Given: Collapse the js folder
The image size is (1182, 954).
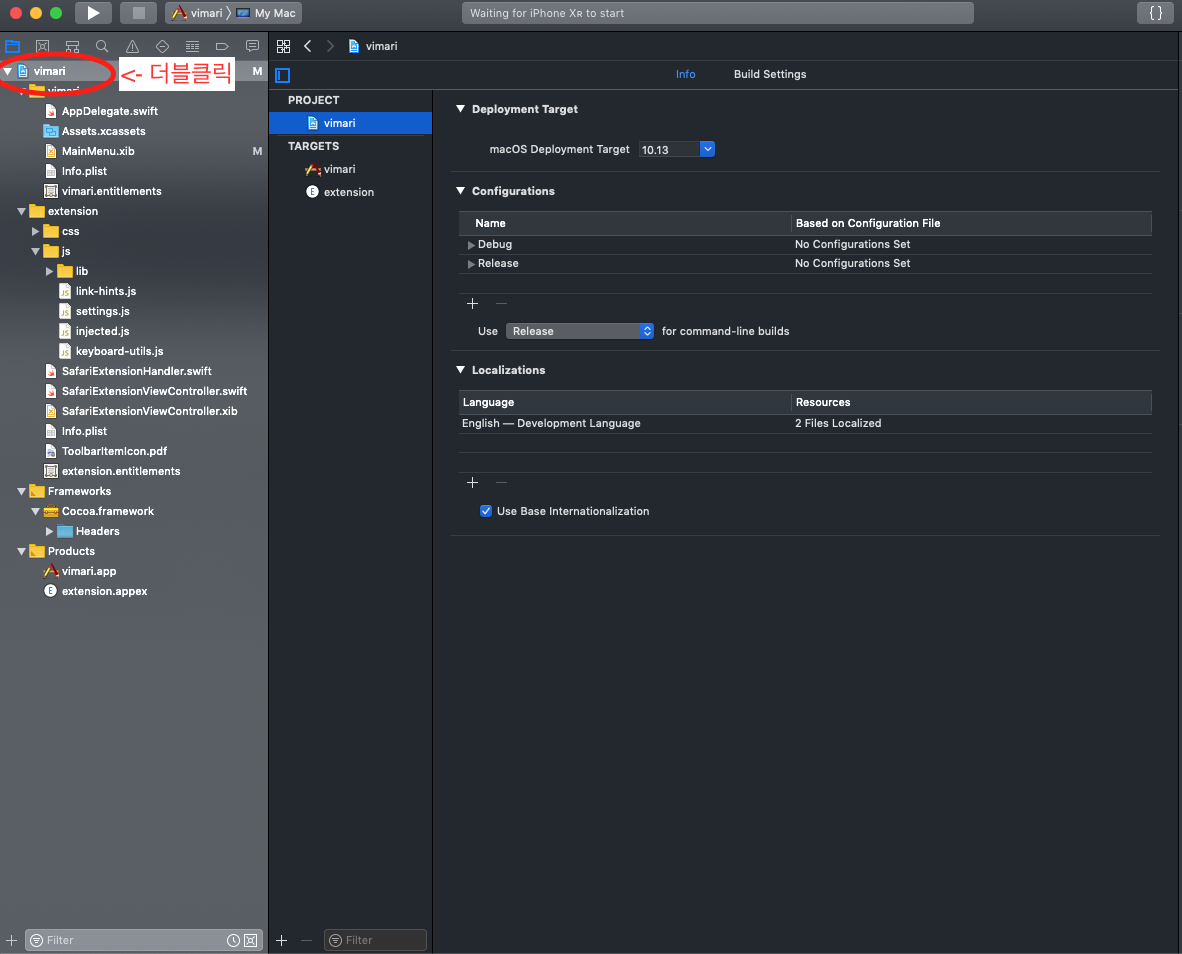Looking at the screenshot, I should (35, 252).
